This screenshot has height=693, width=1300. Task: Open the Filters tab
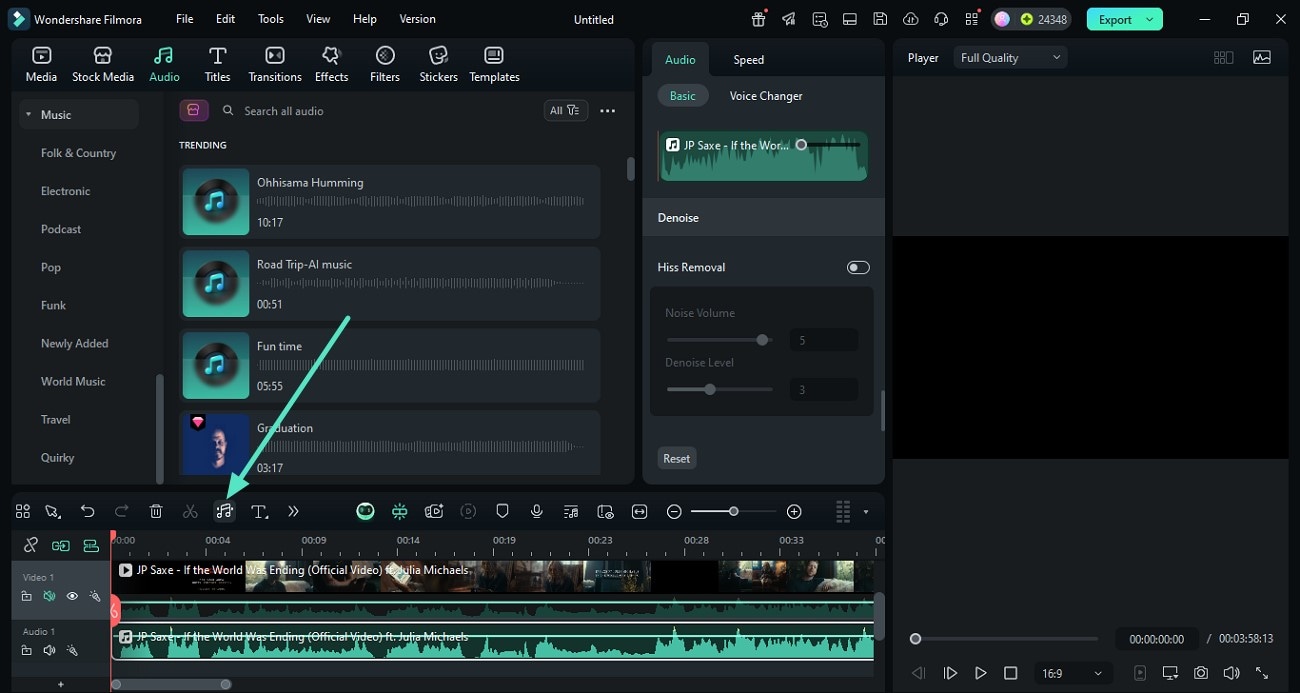tap(385, 64)
